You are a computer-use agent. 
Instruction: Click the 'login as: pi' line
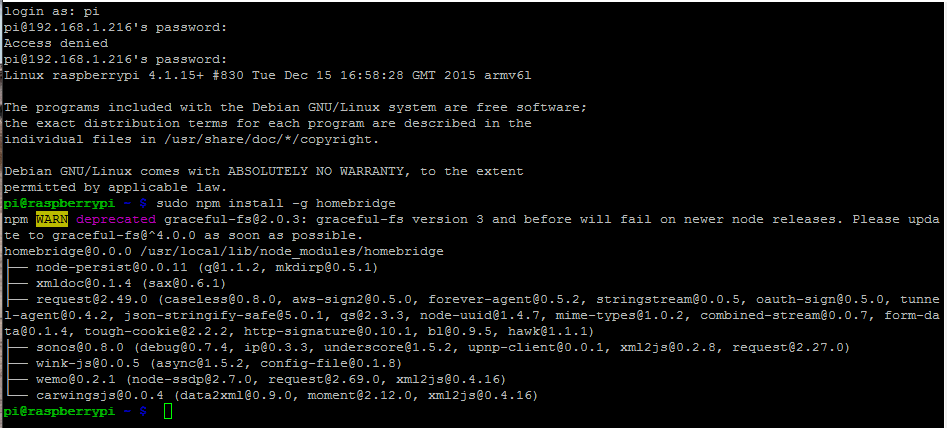pos(52,11)
